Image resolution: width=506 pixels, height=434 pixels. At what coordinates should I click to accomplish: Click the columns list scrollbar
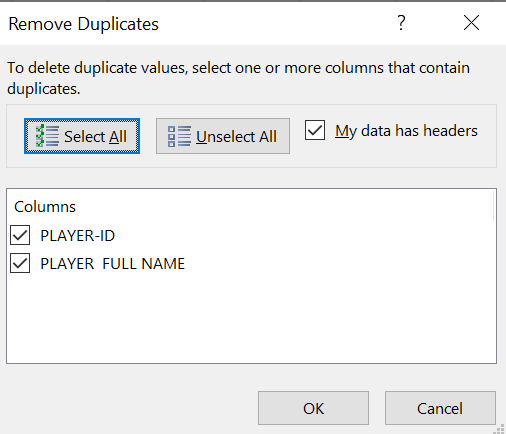(494, 205)
